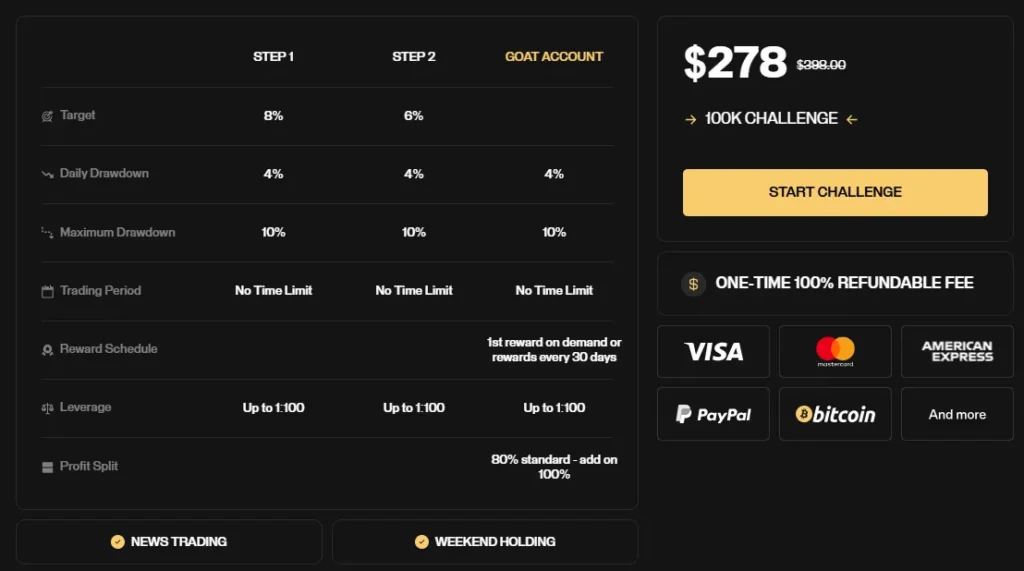This screenshot has width=1024, height=571.
Task: Click the Daily Drawdown row icon
Action: point(47,174)
